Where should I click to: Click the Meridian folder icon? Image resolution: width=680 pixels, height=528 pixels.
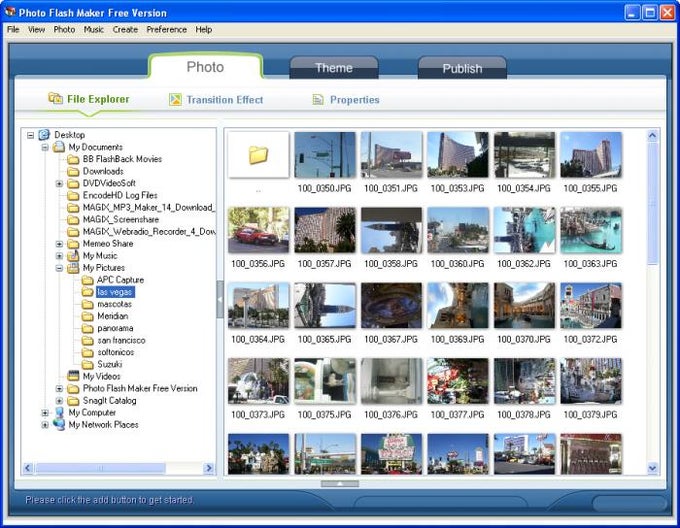pyautogui.click(x=88, y=316)
